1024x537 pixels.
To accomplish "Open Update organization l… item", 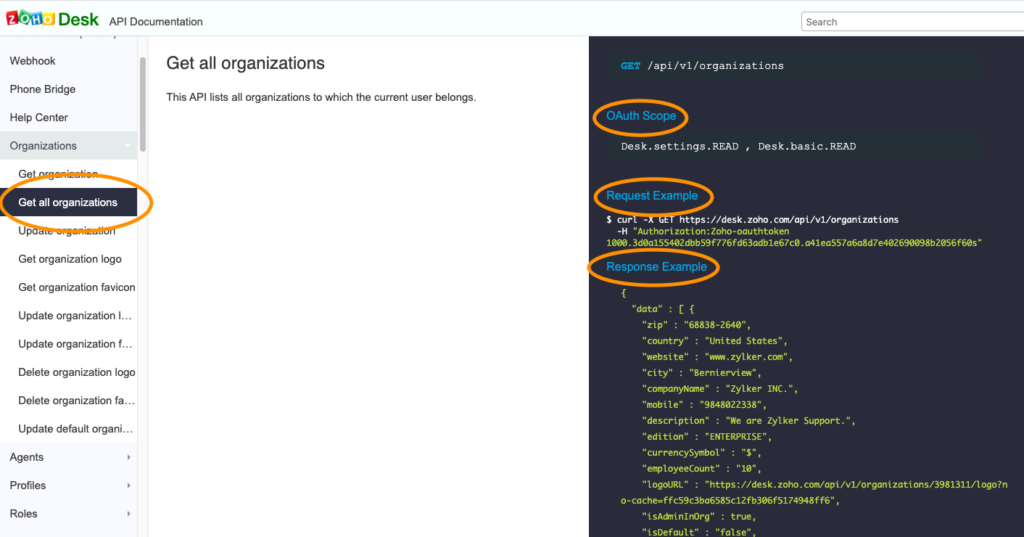I will [x=75, y=316].
